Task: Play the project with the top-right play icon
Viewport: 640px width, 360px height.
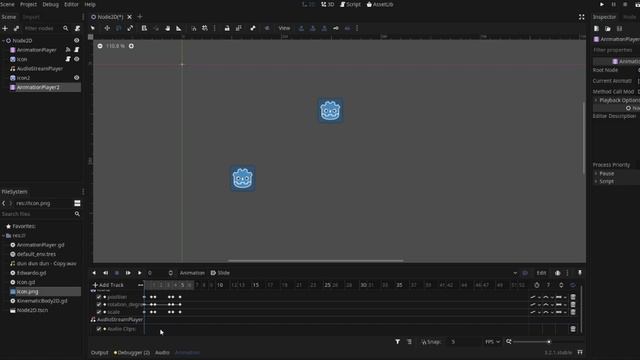Action: coord(602,4)
